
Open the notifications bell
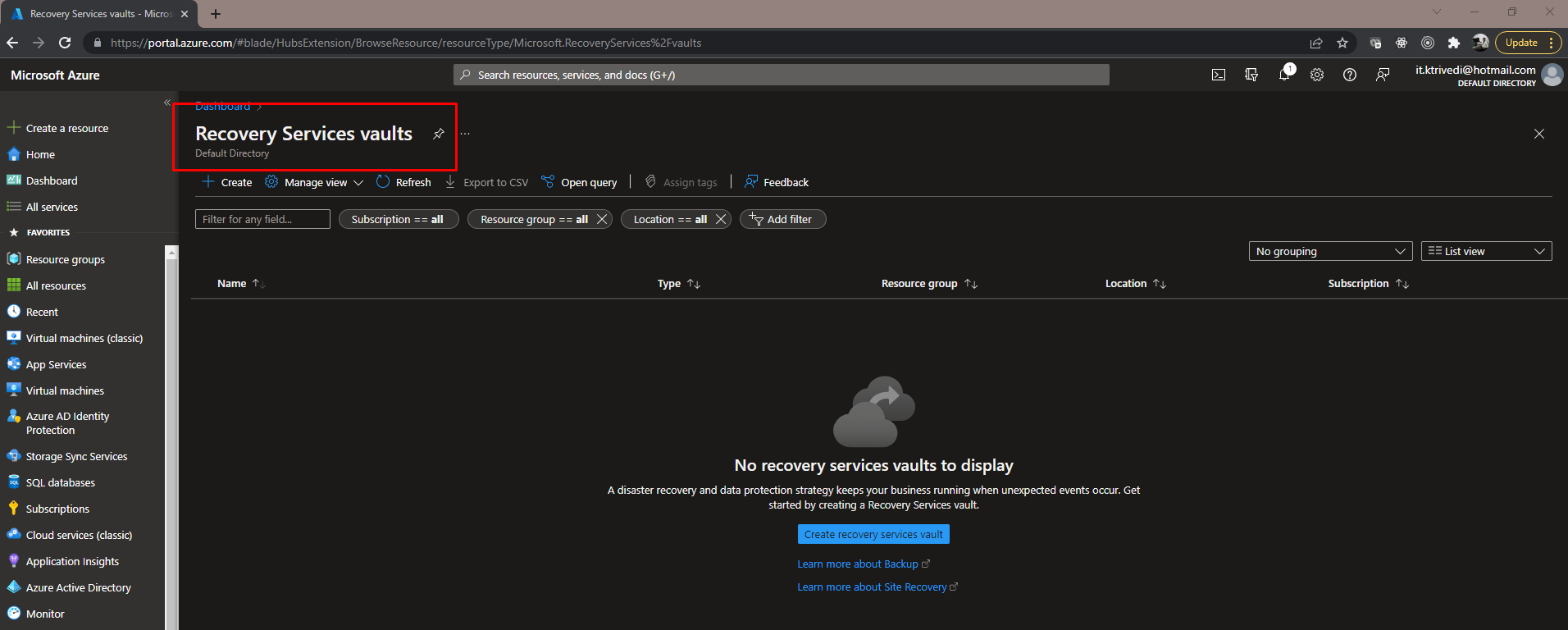pos(1284,75)
